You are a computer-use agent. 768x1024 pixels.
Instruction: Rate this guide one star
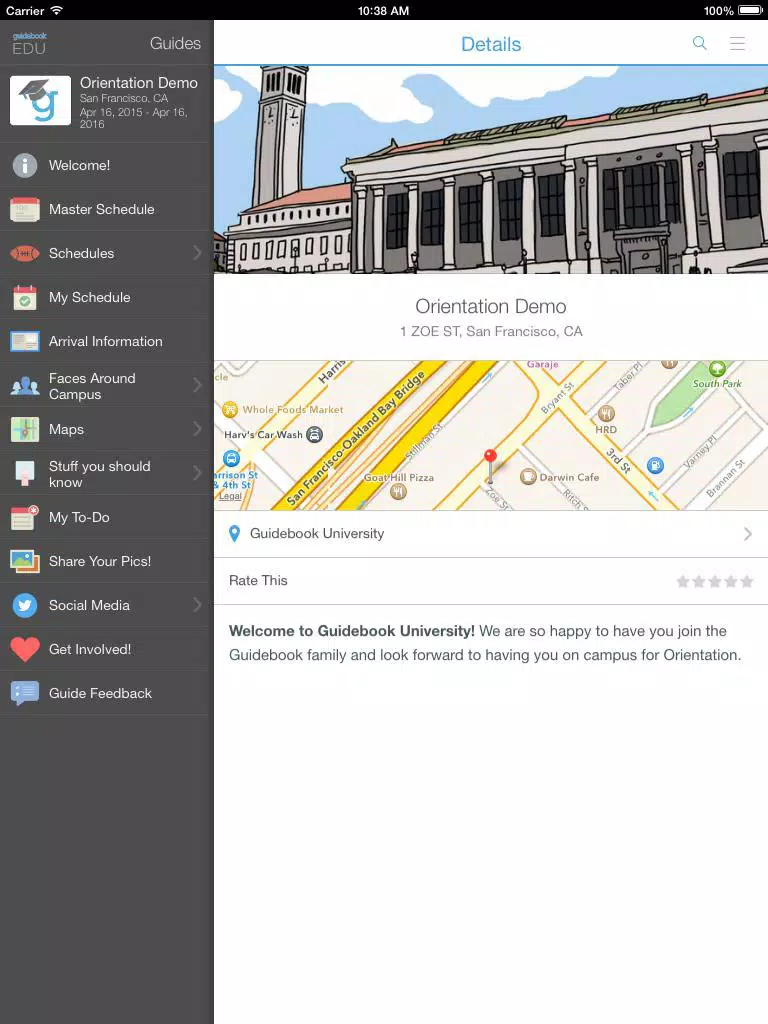[x=683, y=581]
